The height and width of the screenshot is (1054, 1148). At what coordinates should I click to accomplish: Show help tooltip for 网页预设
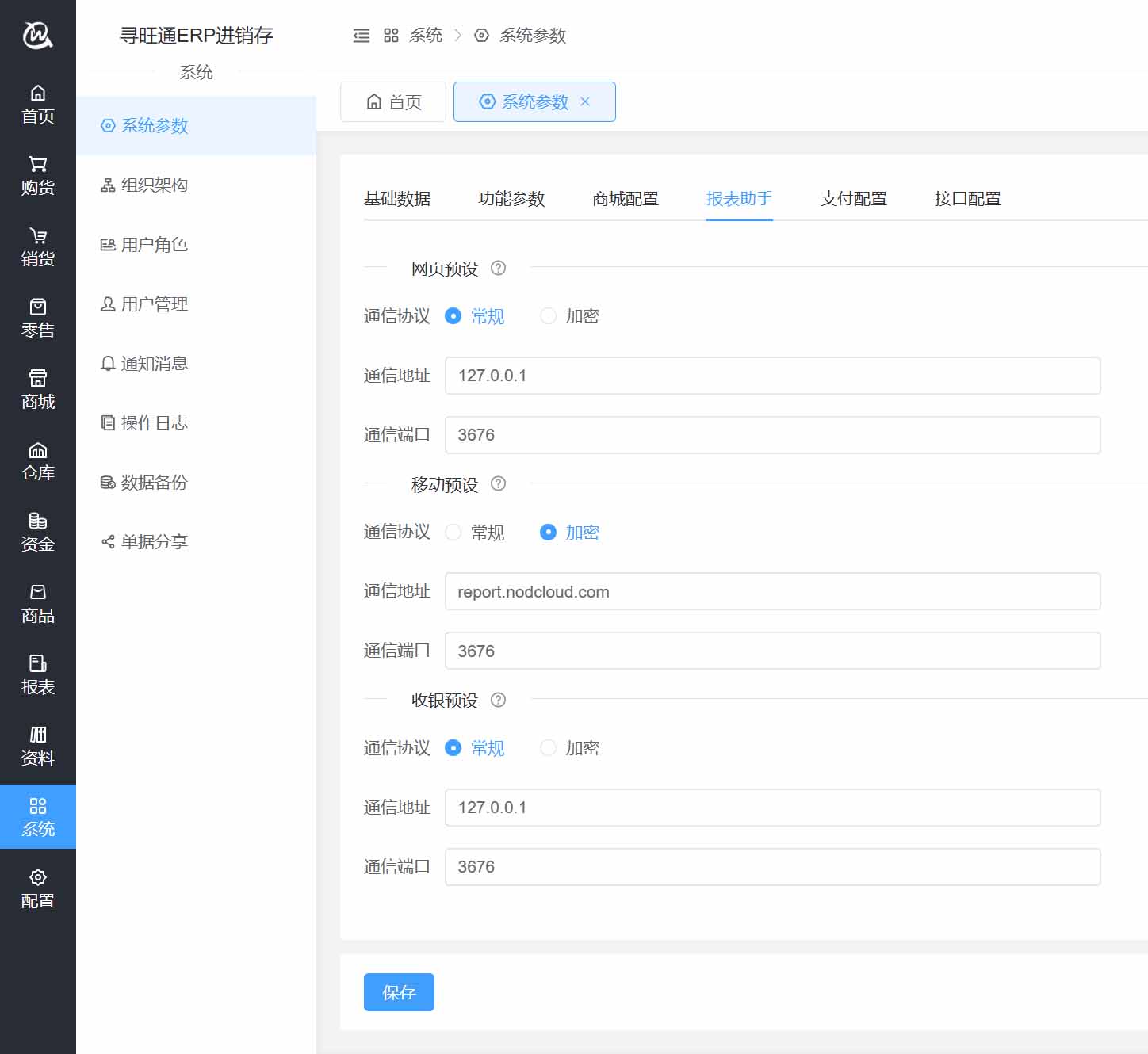point(498,268)
